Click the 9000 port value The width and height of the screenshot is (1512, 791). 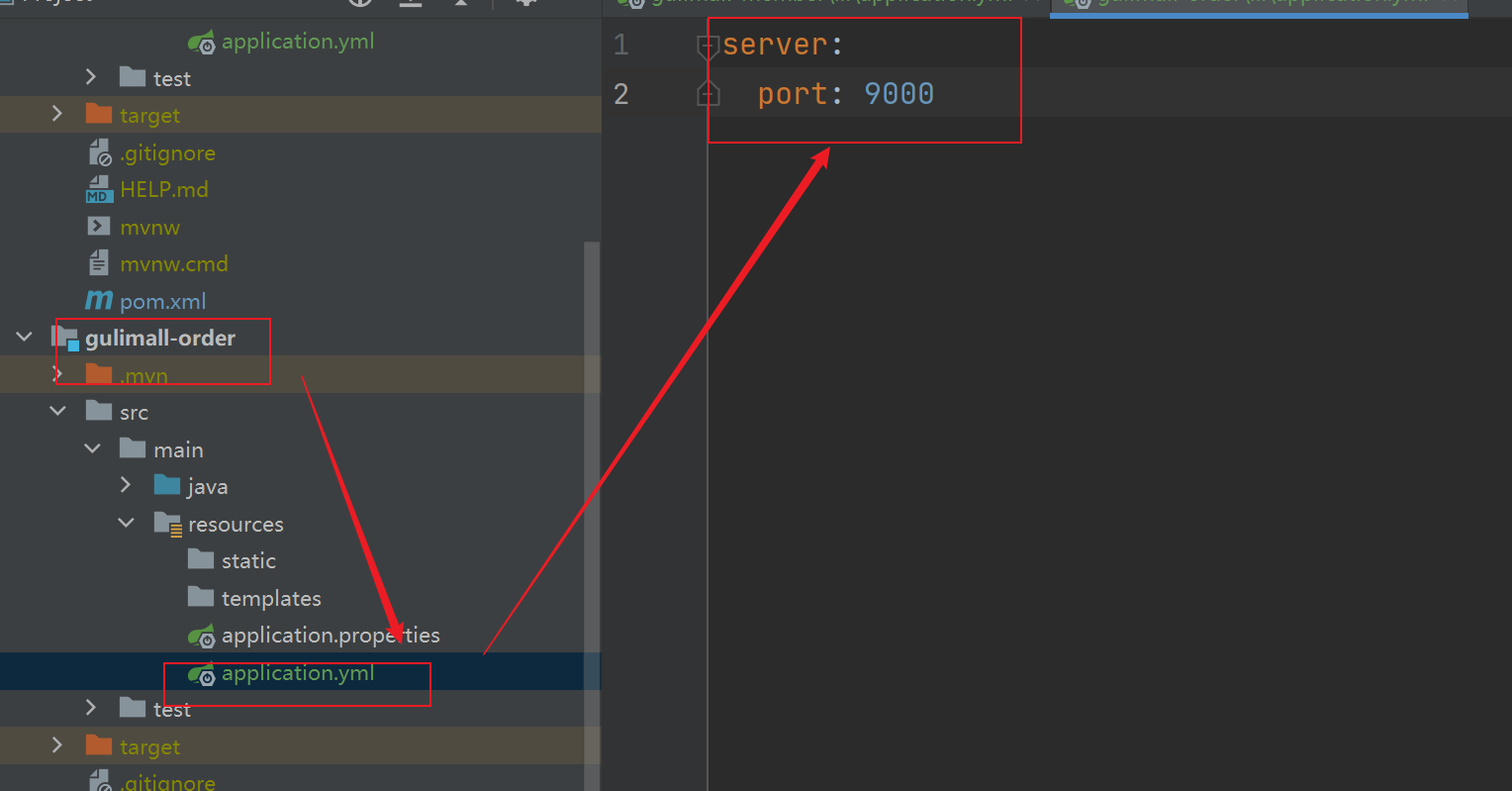(898, 94)
